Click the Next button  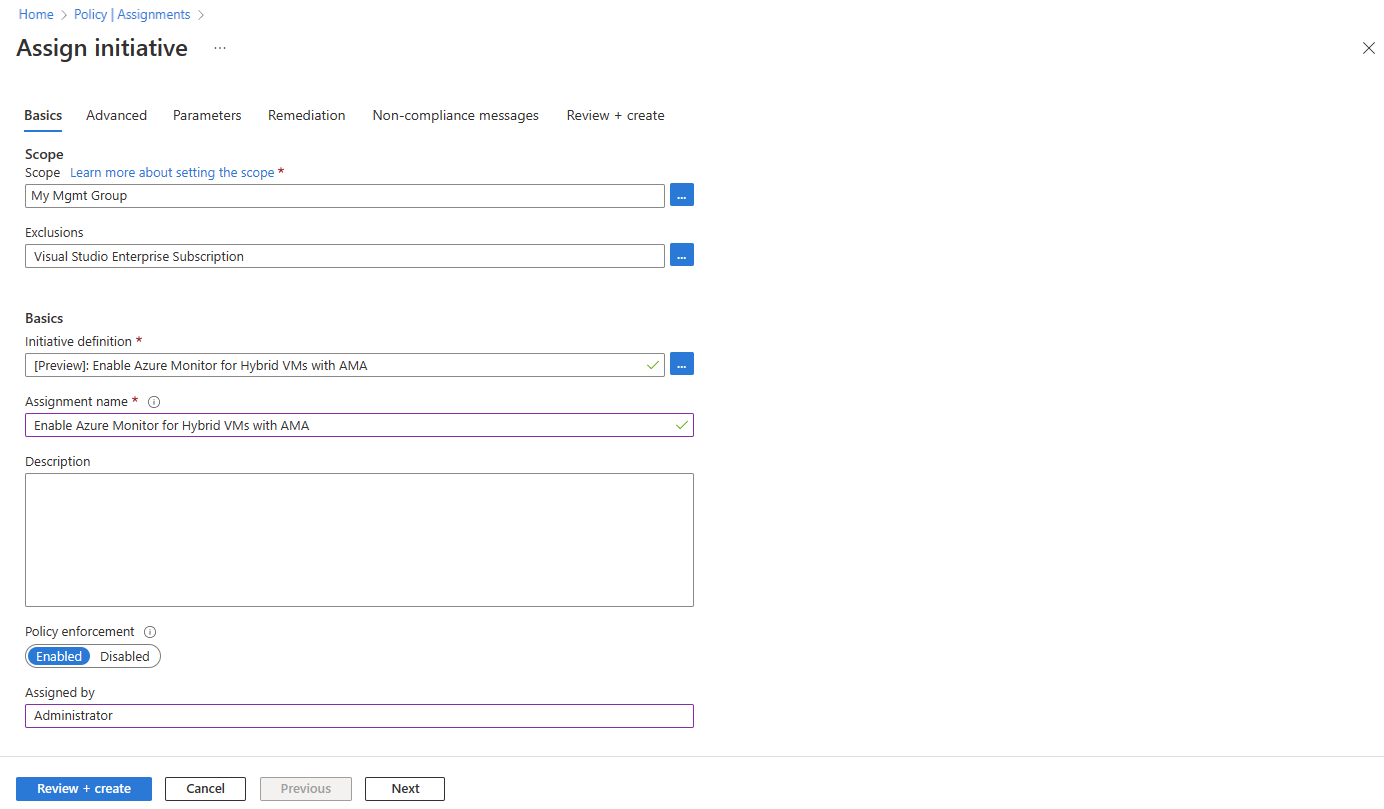(x=405, y=789)
